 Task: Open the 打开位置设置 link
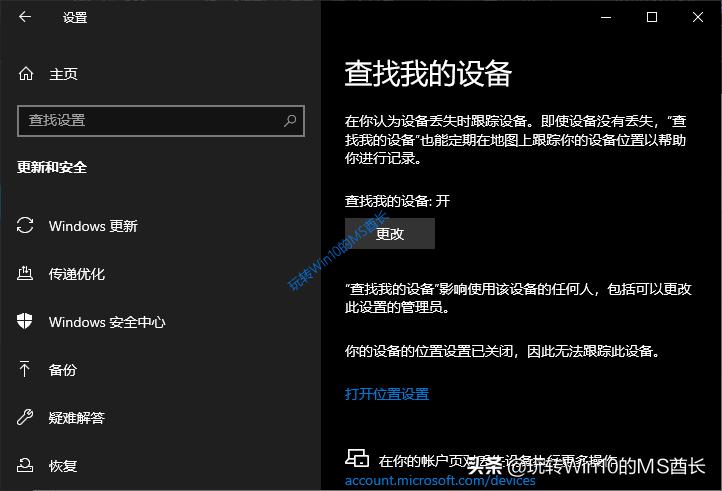387,394
